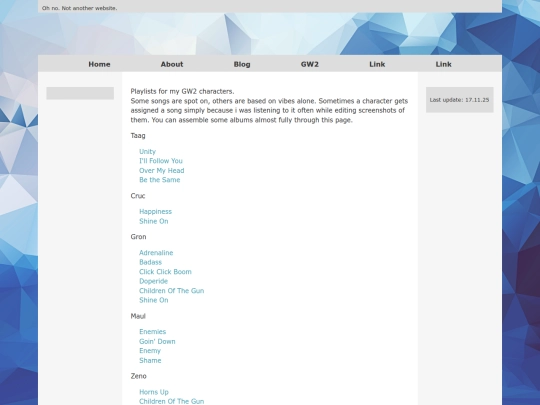Select the 'Gron' character heading
This screenshot has width=540, height=405.
(x=138, y=237)
